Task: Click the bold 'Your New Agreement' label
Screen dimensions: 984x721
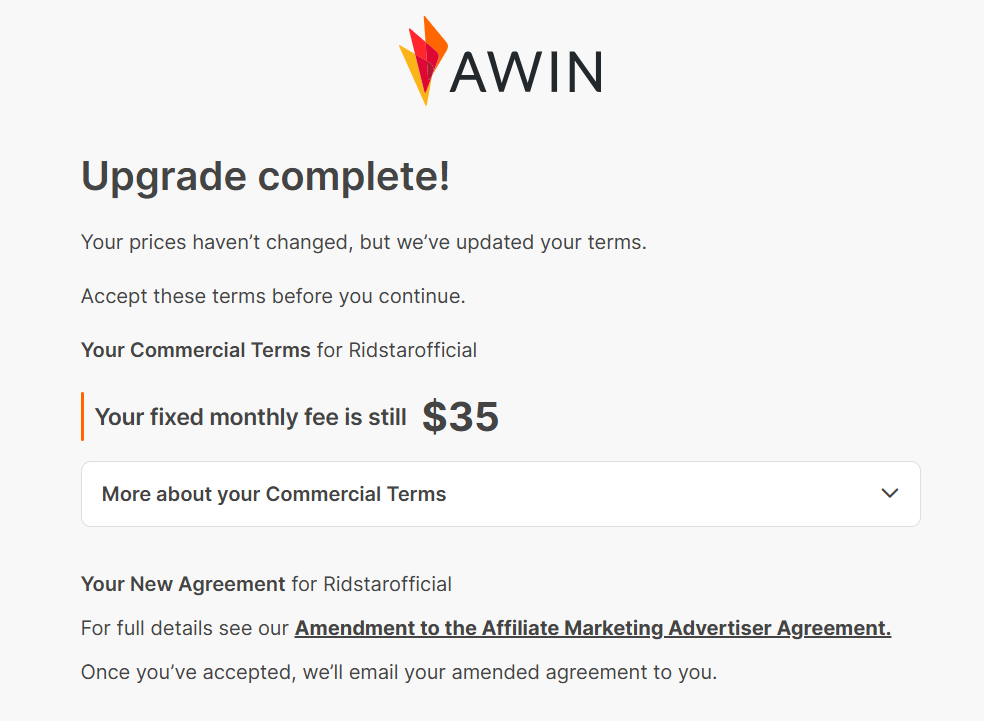Action: [183, 584]
